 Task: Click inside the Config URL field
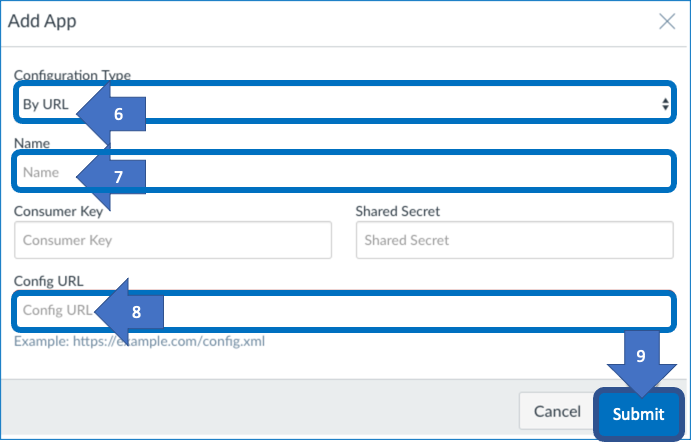[x=344, y=311]
